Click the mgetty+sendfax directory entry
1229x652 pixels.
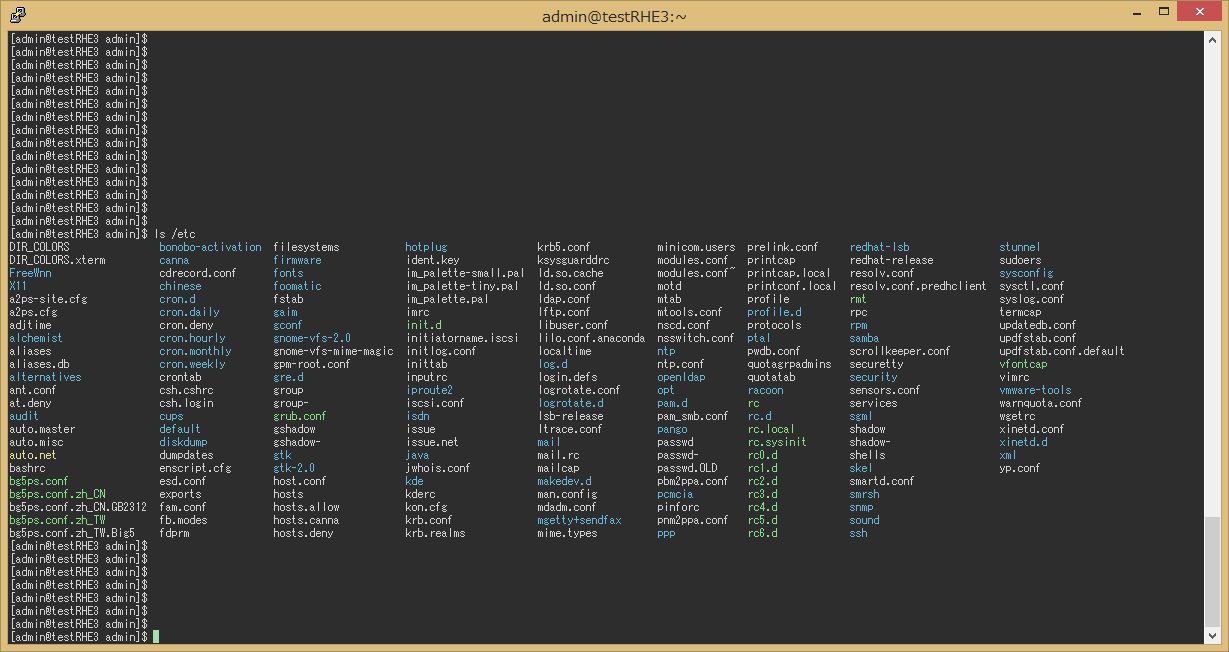[x=579, y=520]
